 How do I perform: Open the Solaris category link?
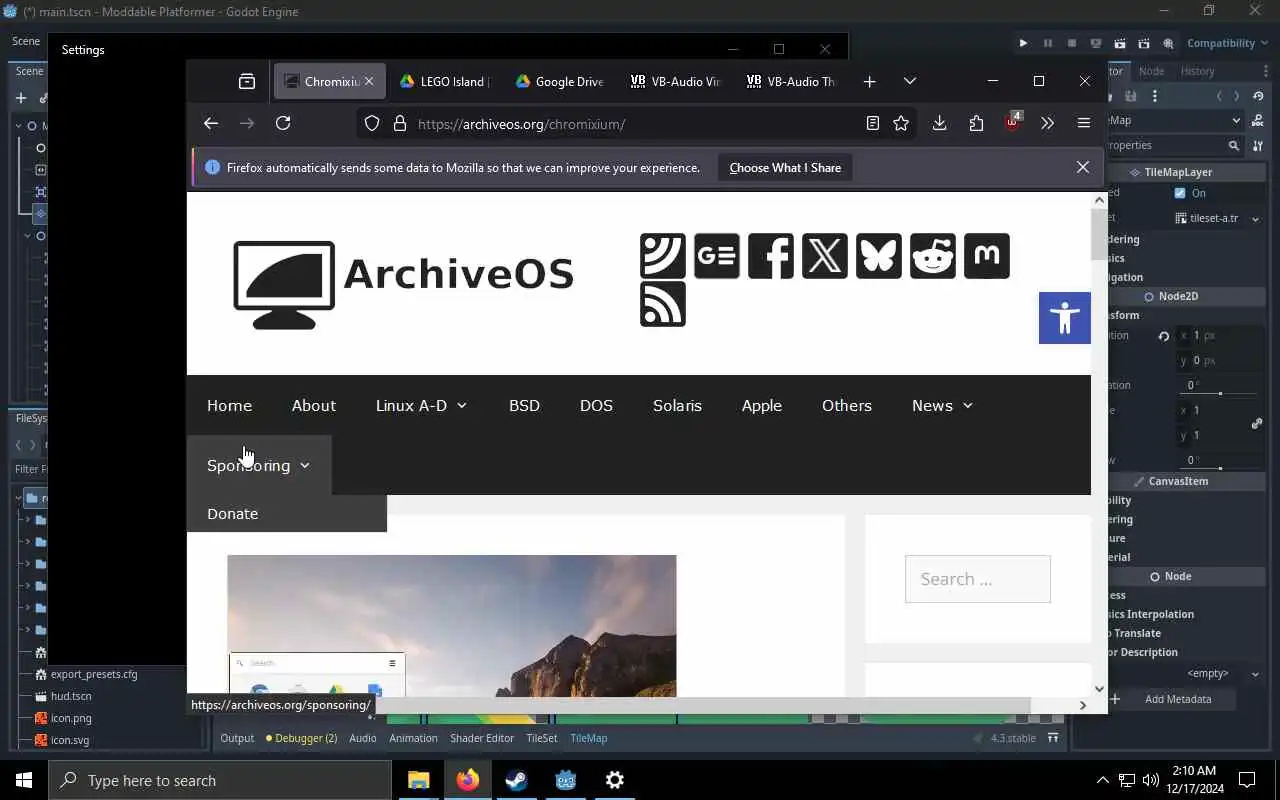coord(677,405)
